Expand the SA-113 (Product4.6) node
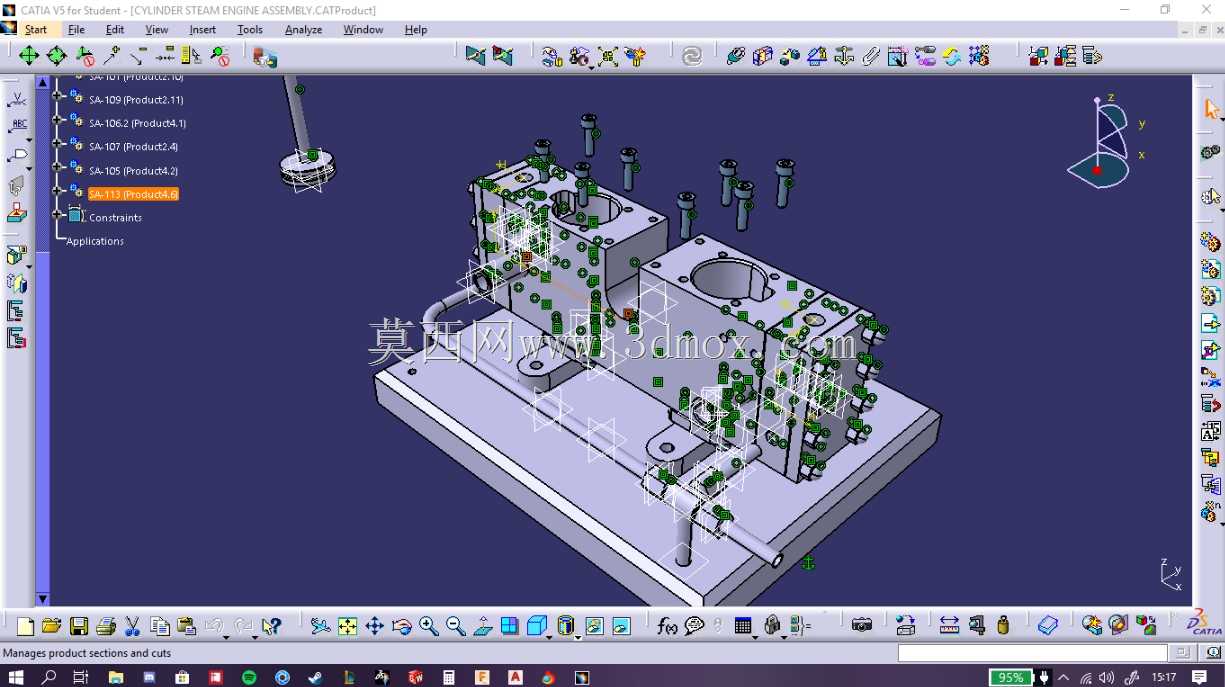Screen dimensions: 1225x687 pos(58,192)
